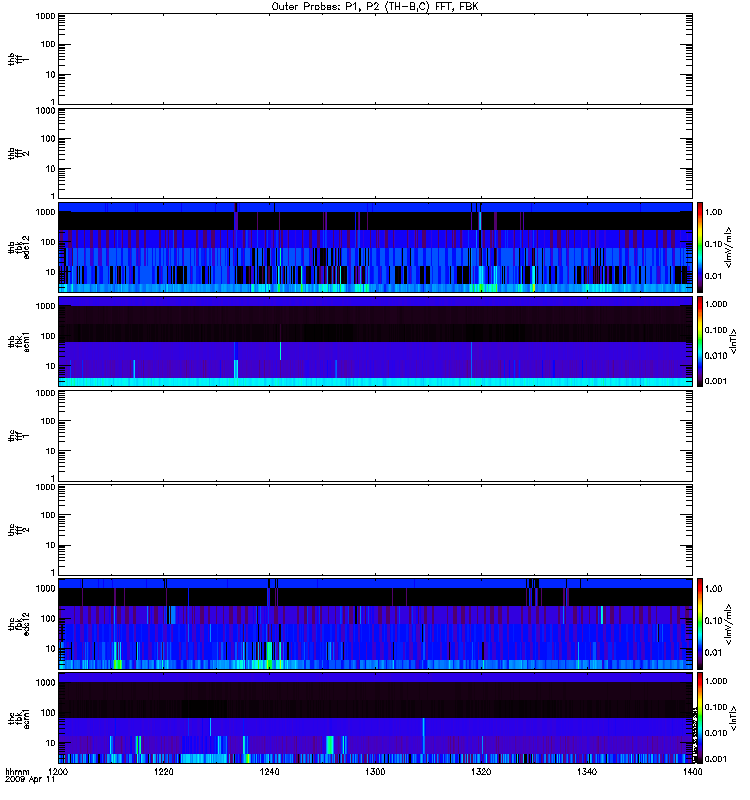Viewport: 750px width, 800px height.
Task: Click the 10 y-axis label of thb fbk edc12
Action: point(51,272)
